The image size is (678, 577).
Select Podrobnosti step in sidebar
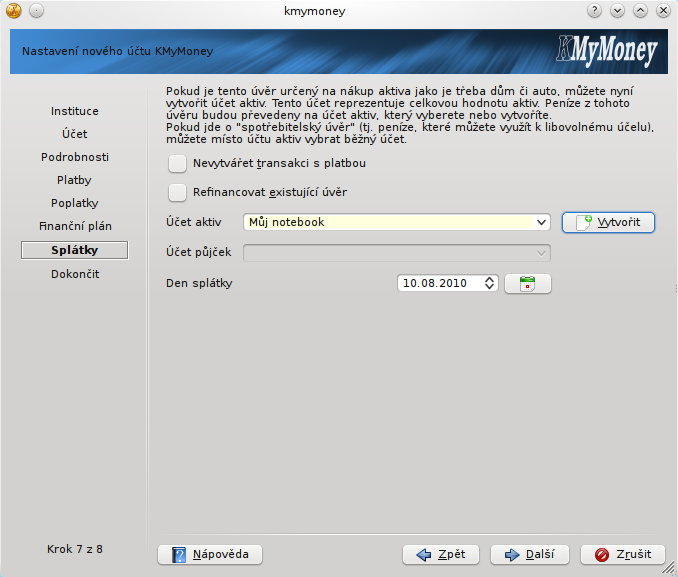(75, 157)
